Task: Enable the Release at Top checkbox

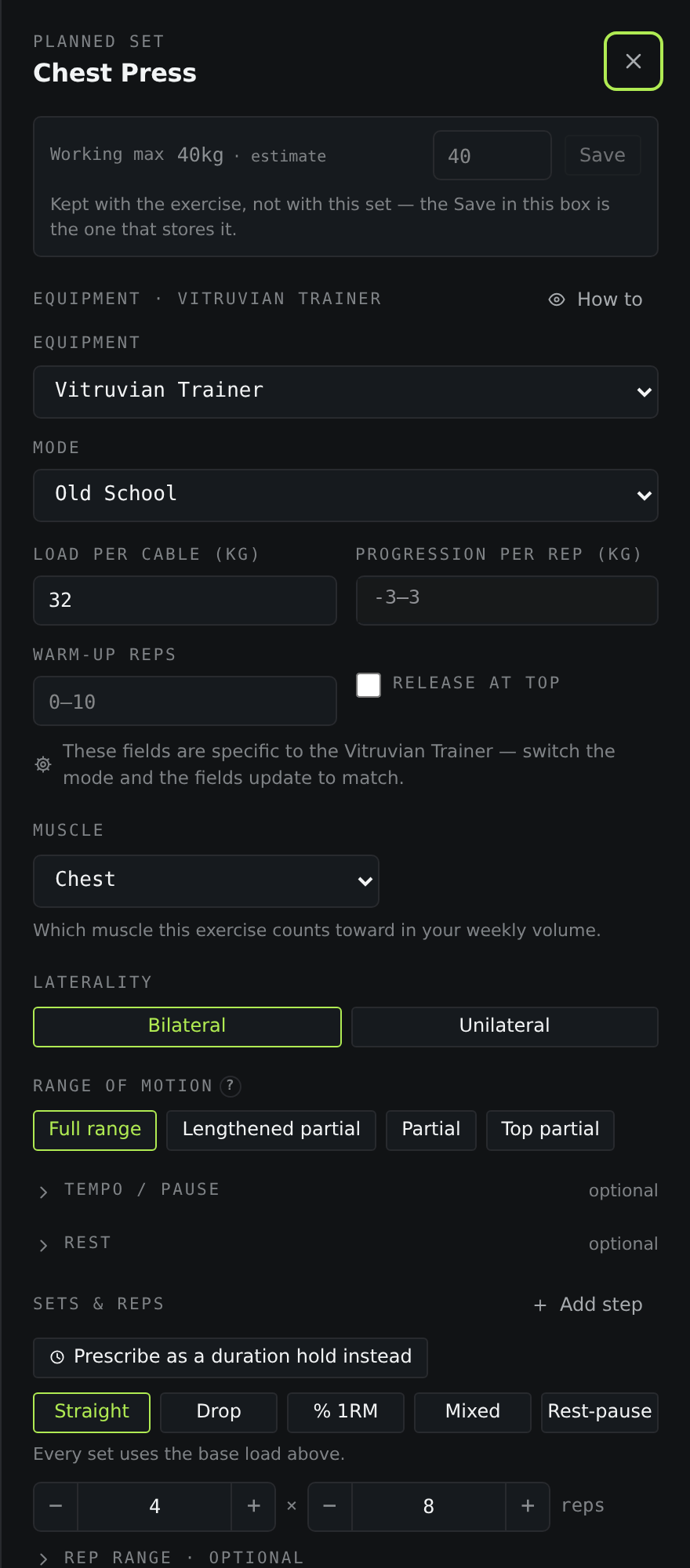Action: [369, 684]
